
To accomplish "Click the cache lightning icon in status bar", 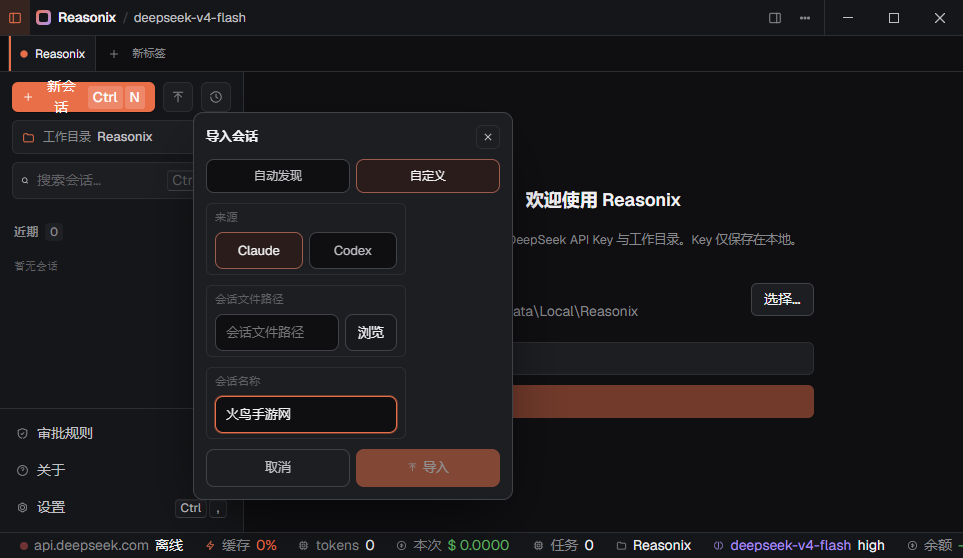I will tap(210, 545).
